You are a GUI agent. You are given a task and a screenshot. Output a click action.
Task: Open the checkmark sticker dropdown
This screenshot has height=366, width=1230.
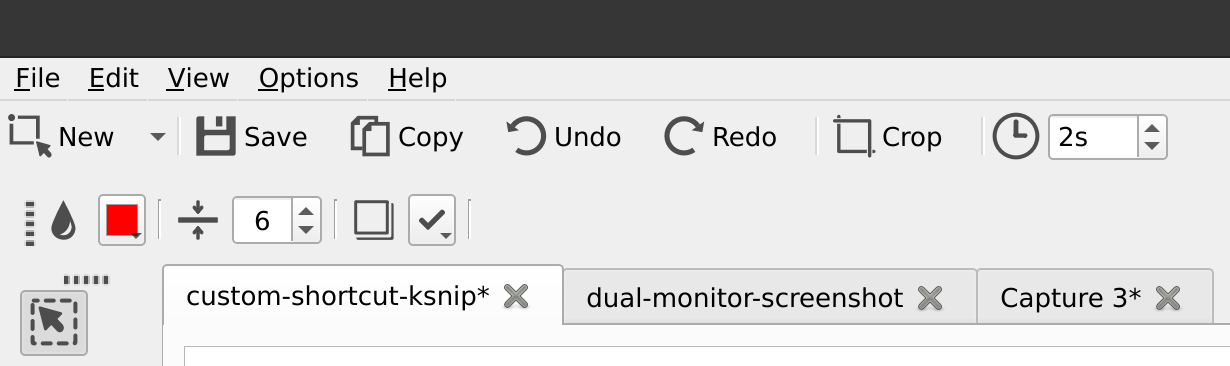(x=432, y=220)
